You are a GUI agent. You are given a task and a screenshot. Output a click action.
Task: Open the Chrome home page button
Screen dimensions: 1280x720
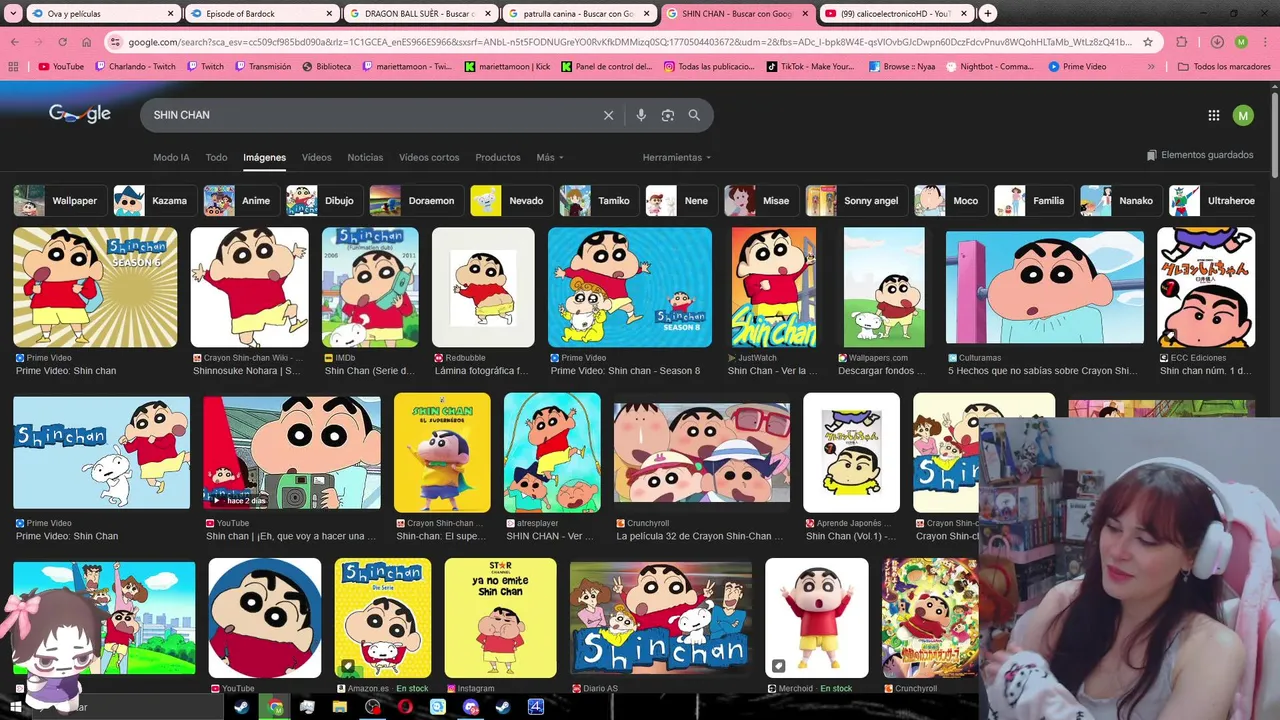tap(86, 42)
